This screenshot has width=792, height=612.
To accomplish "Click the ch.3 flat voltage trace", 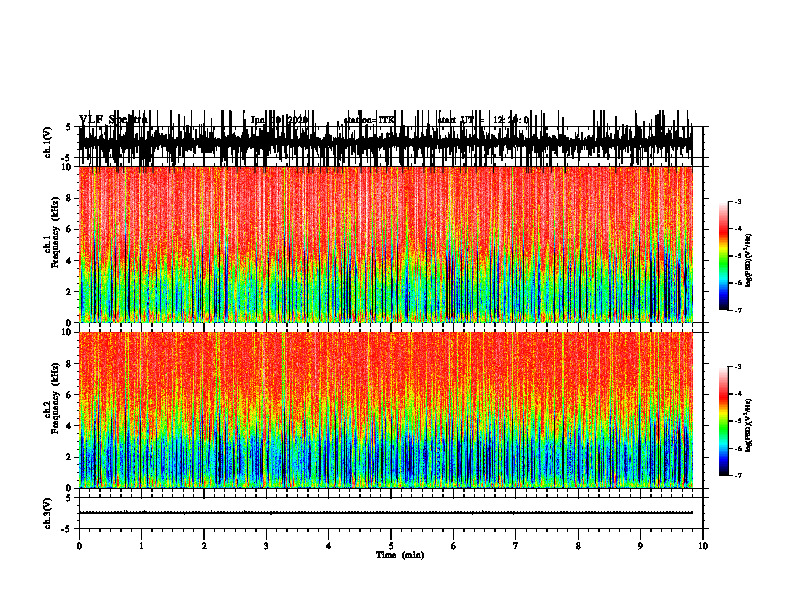I will 386,513.
